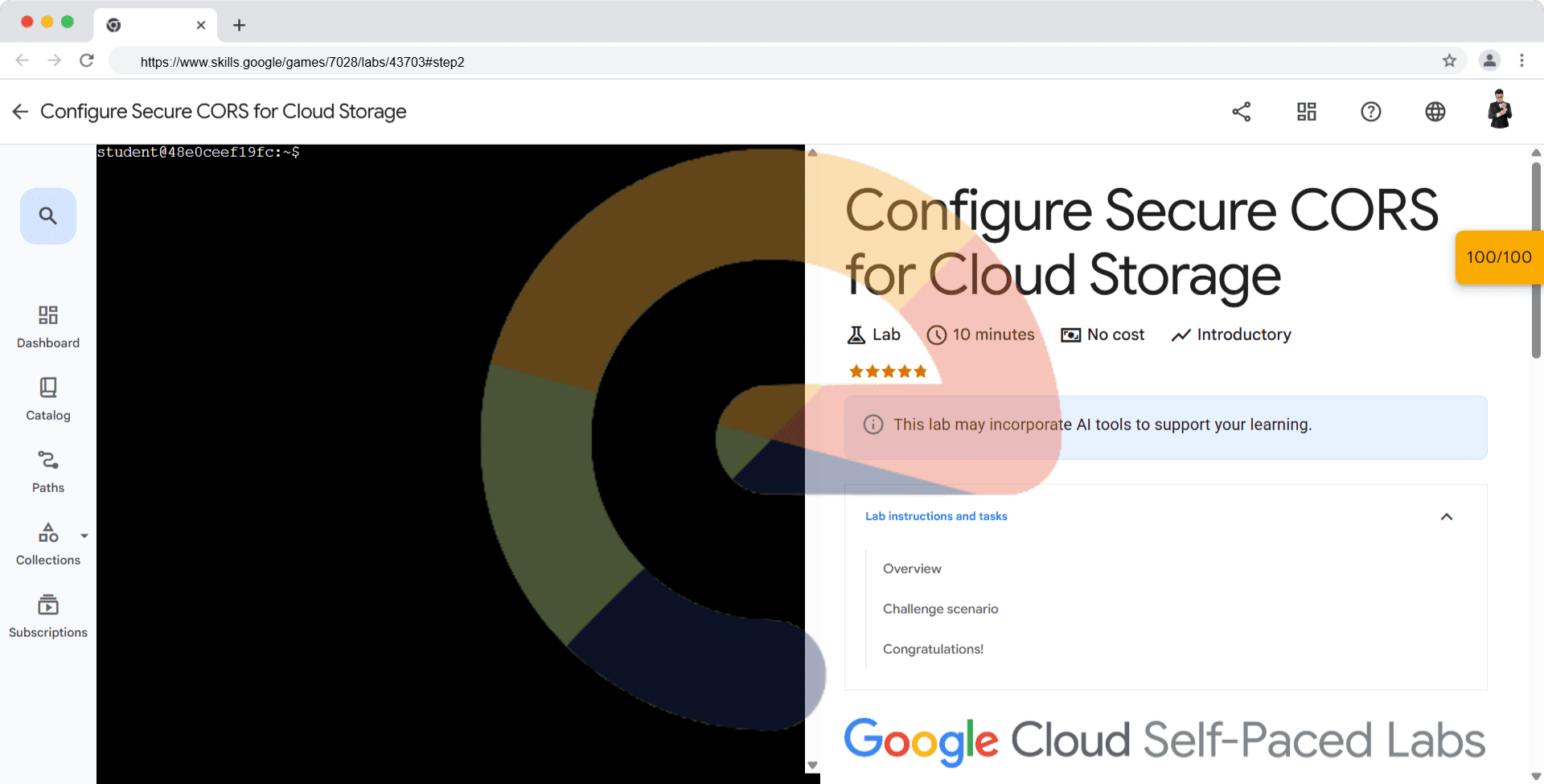The width and height of the screenshot is (1544, 784).
Task: Open the Chrome three-dot menu
Action: pos(1521,60)
